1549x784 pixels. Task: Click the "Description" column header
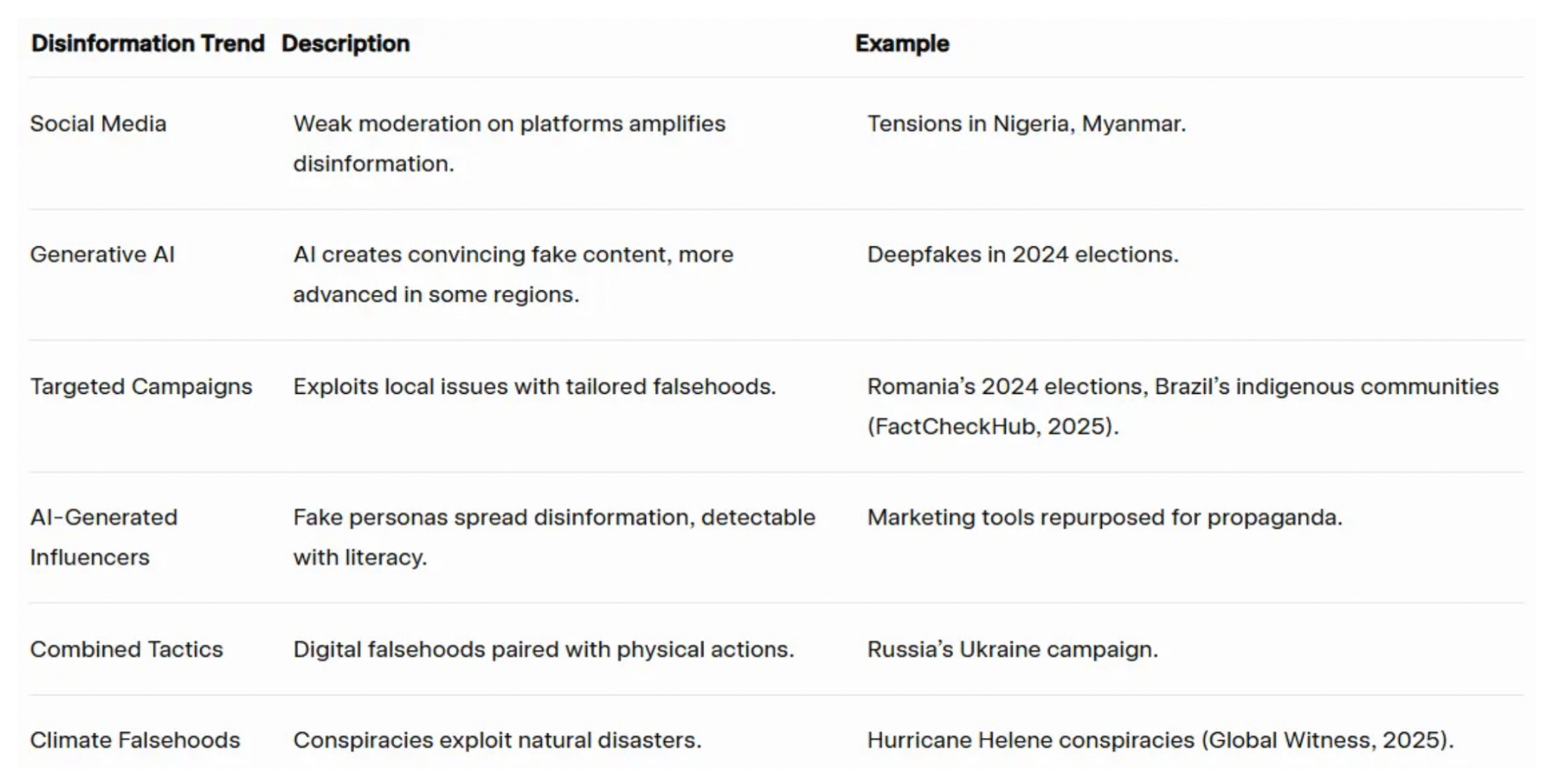pyautogui.click(x=346, y=44)
